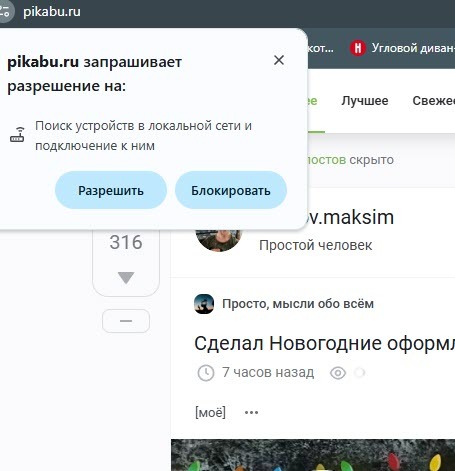The image size is (455, 471).
Task: Open the post title Сделал Новогодние
Action: [324, 343]
